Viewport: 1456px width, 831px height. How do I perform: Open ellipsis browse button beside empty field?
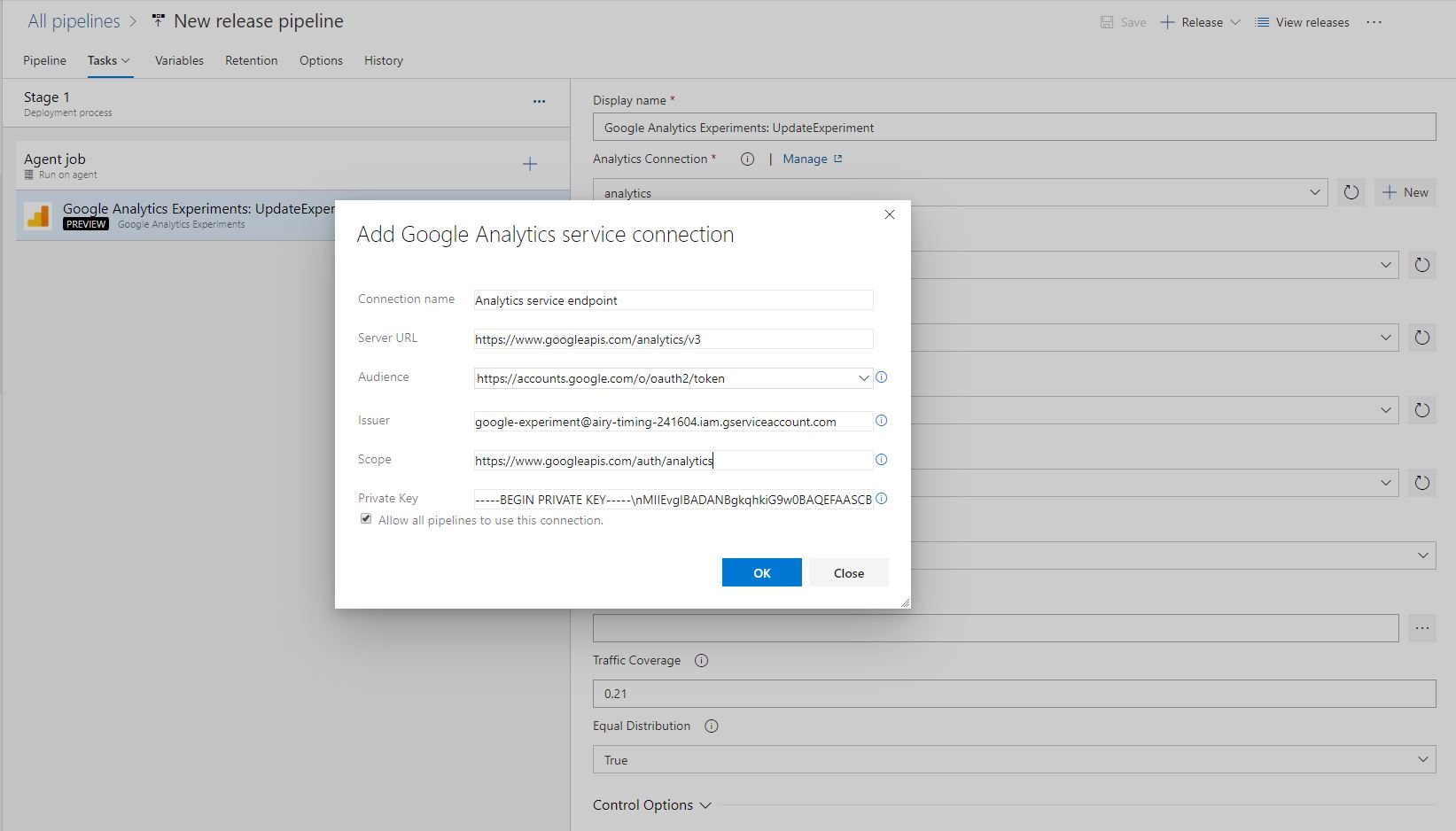point(1422,628)
